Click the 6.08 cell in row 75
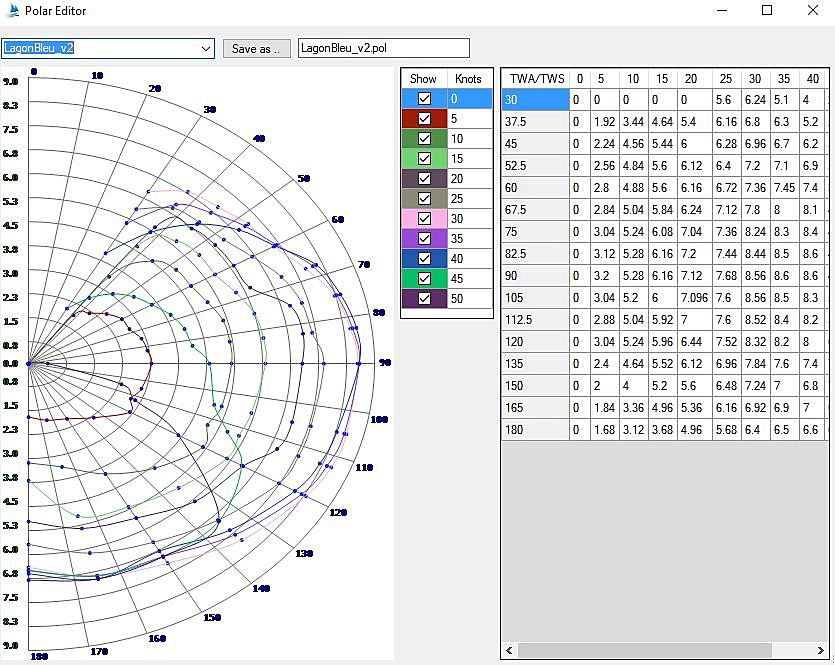835x665 pixels. click(x=662, y=232)
